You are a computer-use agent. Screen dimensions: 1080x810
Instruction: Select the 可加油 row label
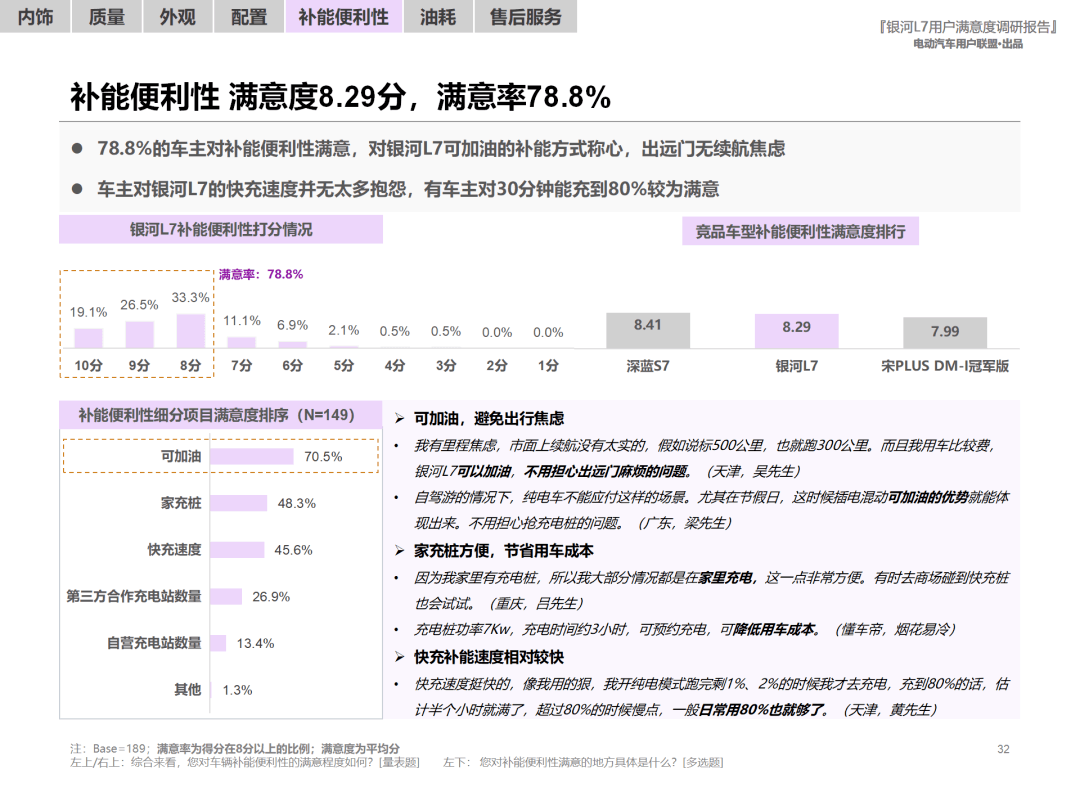coord(181,457)
